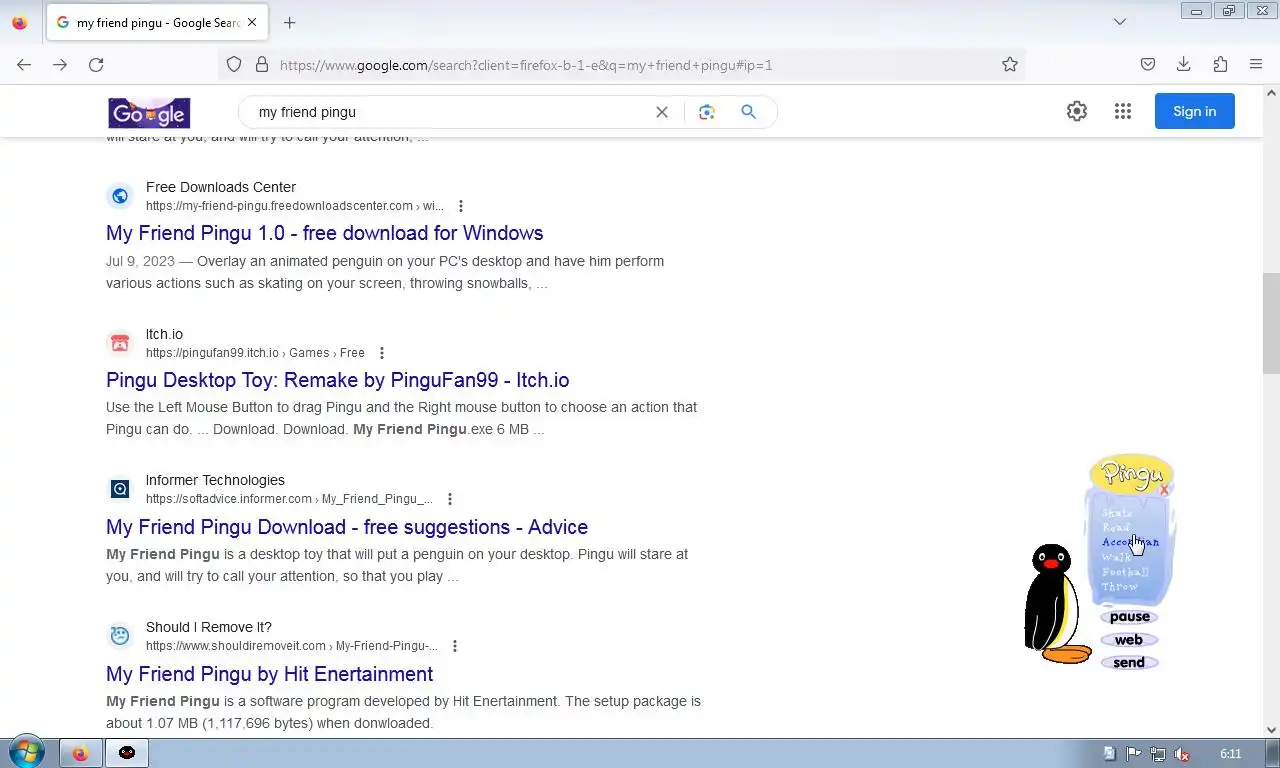Open the tracking protection shield icon
This screenshot has width=1280, height=768.
(234, 65)
